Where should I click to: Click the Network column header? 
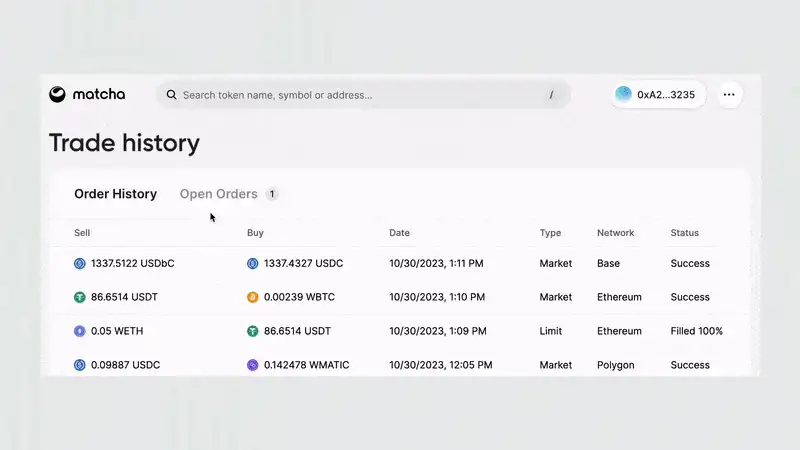(x=615, y=233)
